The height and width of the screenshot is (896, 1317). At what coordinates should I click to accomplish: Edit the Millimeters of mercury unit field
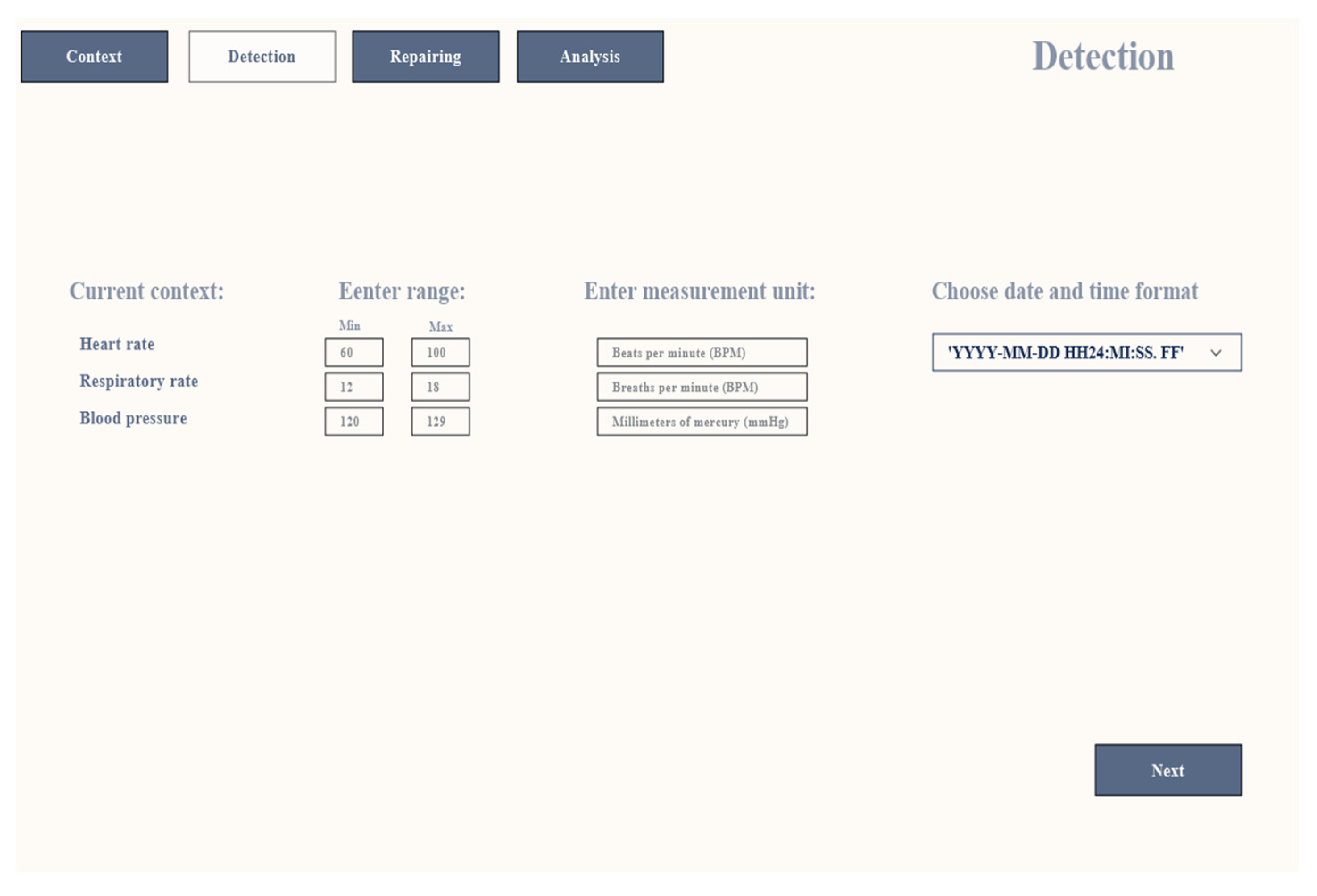(702, 422)
